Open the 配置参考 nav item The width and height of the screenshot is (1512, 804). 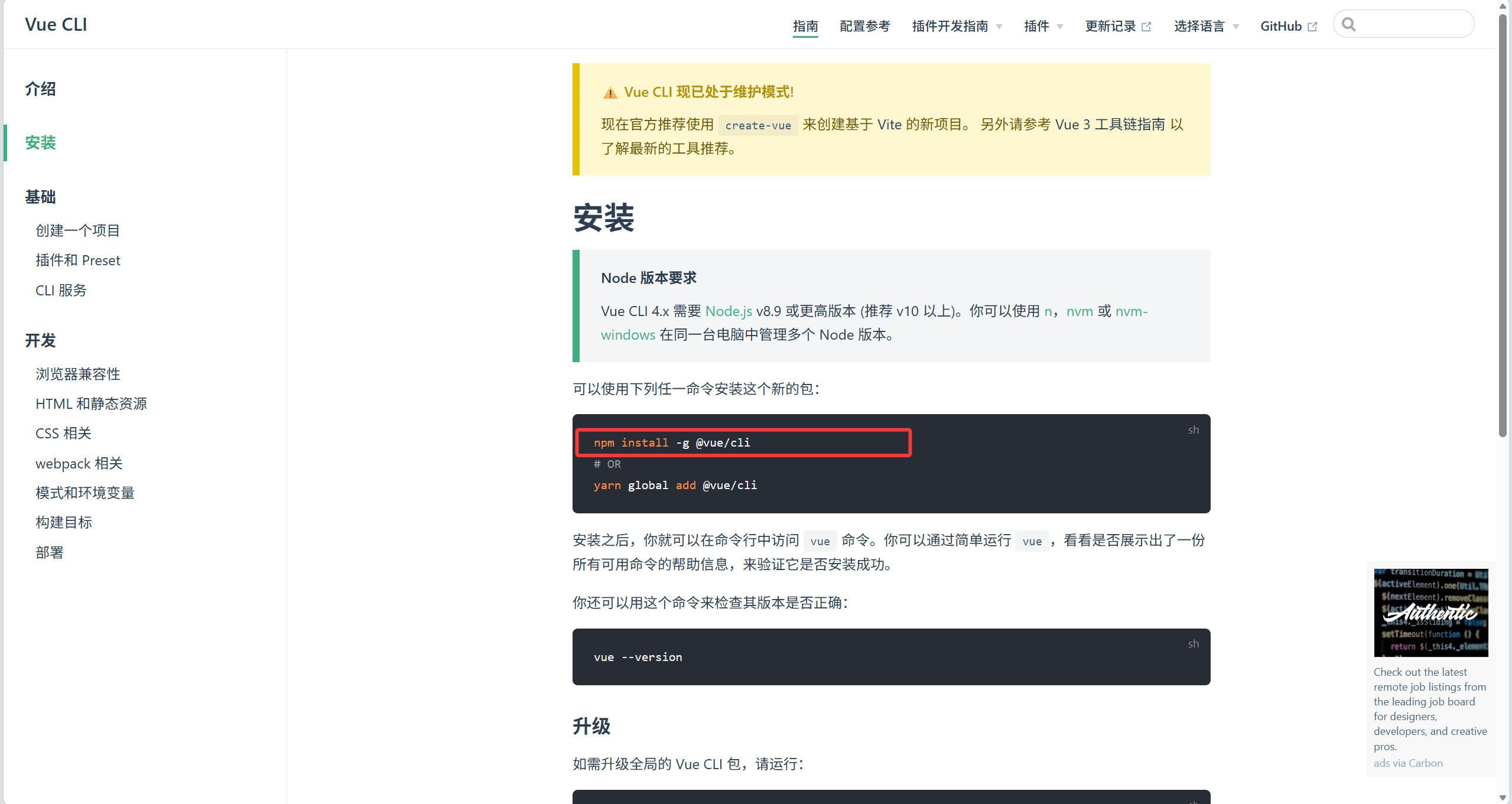(x=864, y=26)
